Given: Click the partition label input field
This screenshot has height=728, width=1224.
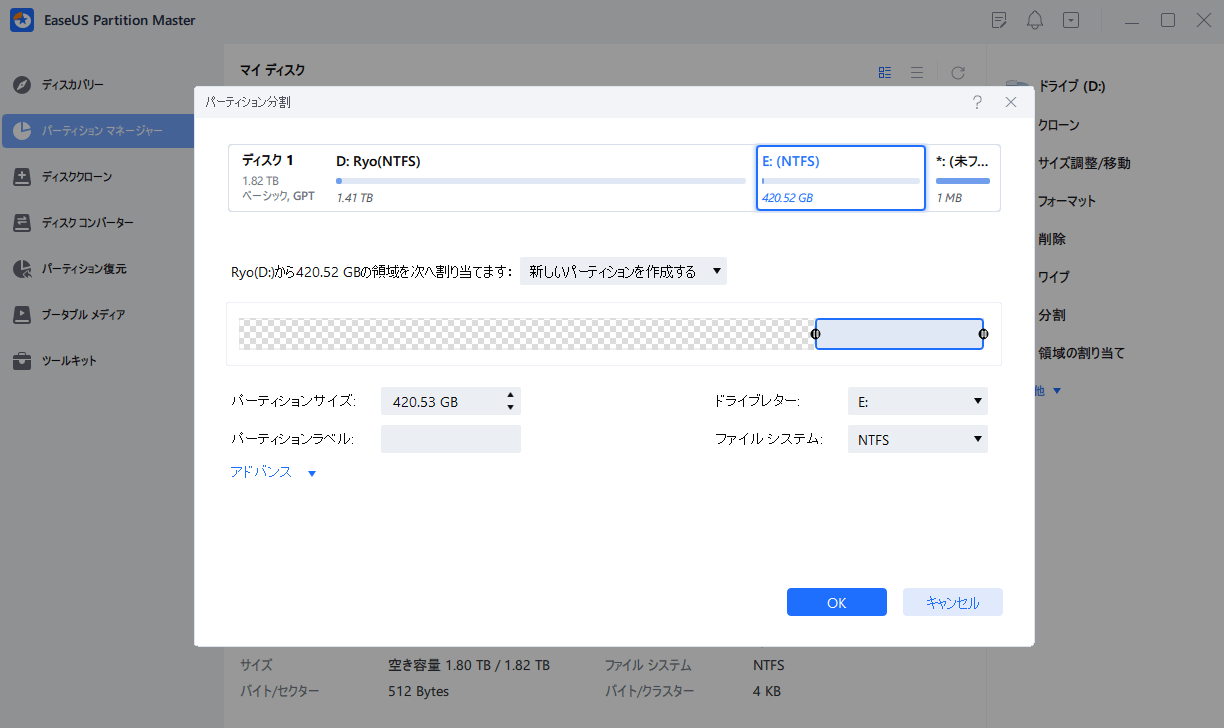Looking at the screenshot, I should pos(450,440).
